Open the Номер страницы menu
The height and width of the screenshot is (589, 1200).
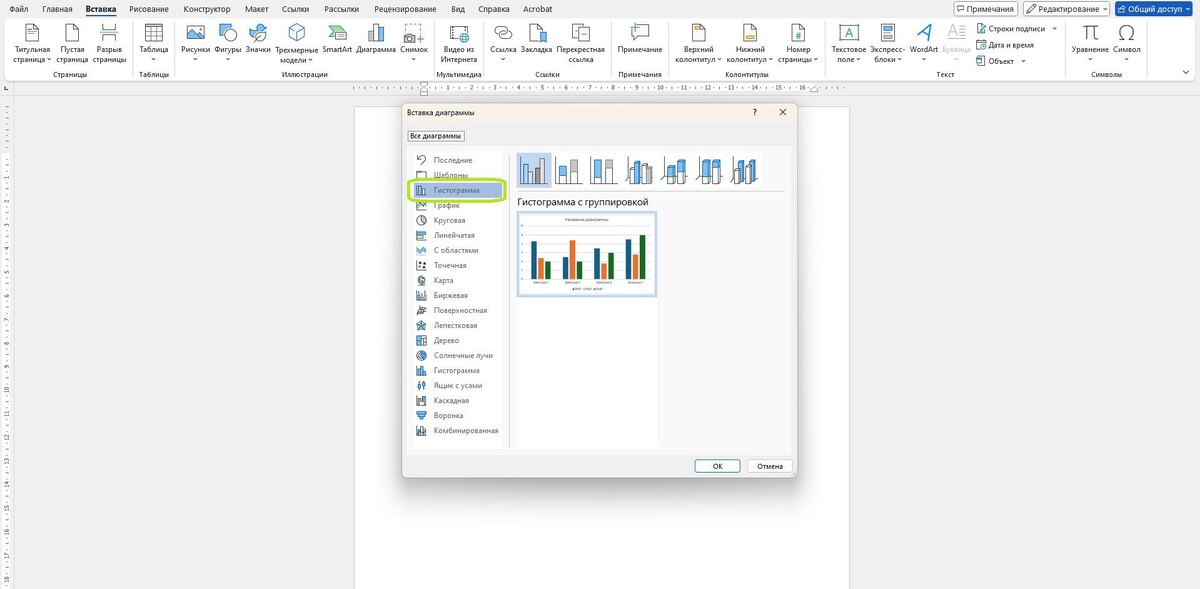coord(798,43)
